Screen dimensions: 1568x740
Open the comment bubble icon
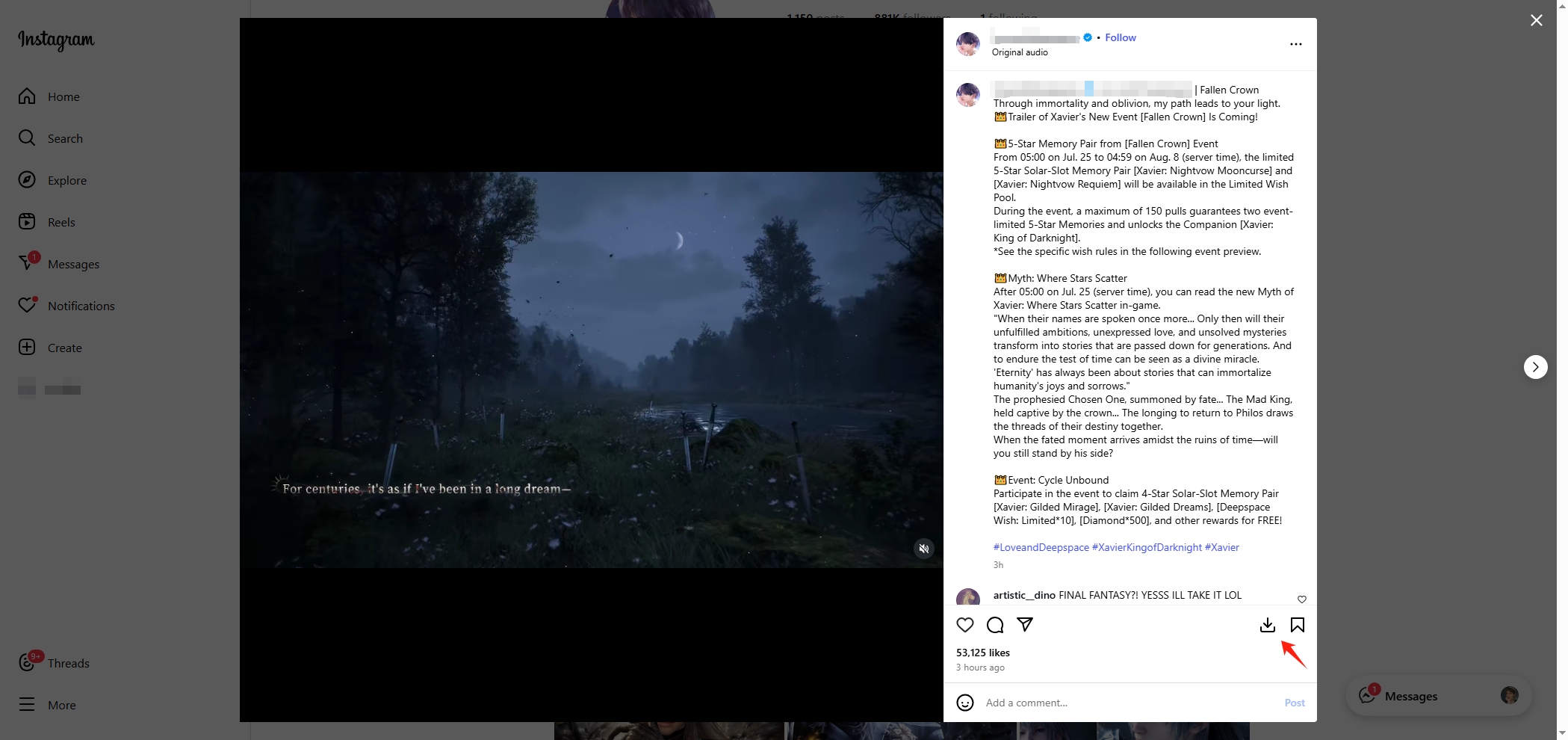click(995, 625)
